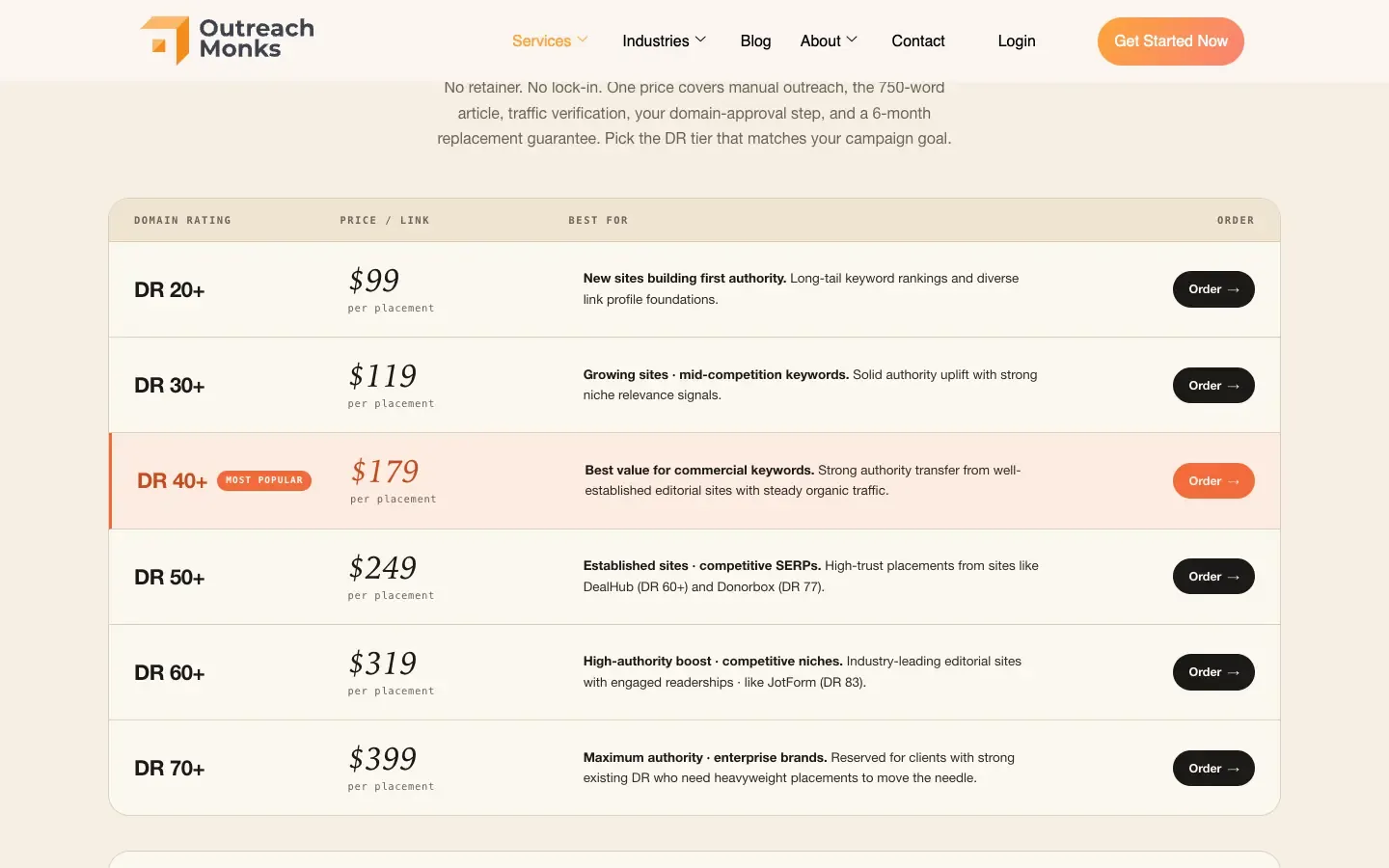Select the $249 price text

[383, 567]
